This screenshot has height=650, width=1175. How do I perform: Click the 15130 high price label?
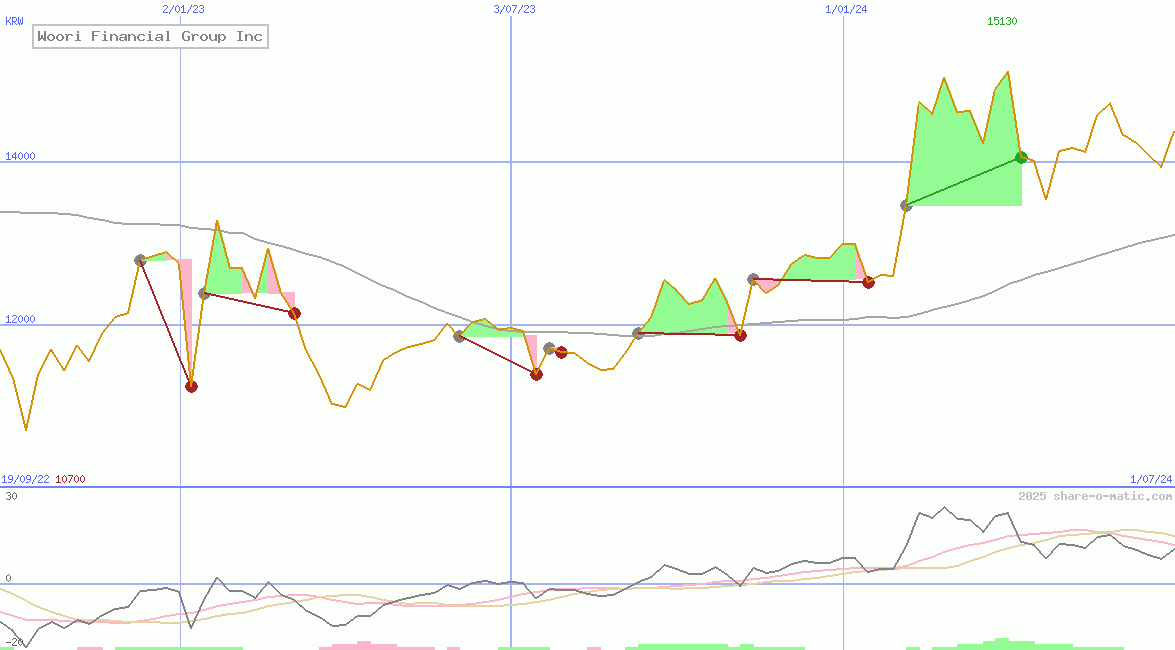[1002, 21]
